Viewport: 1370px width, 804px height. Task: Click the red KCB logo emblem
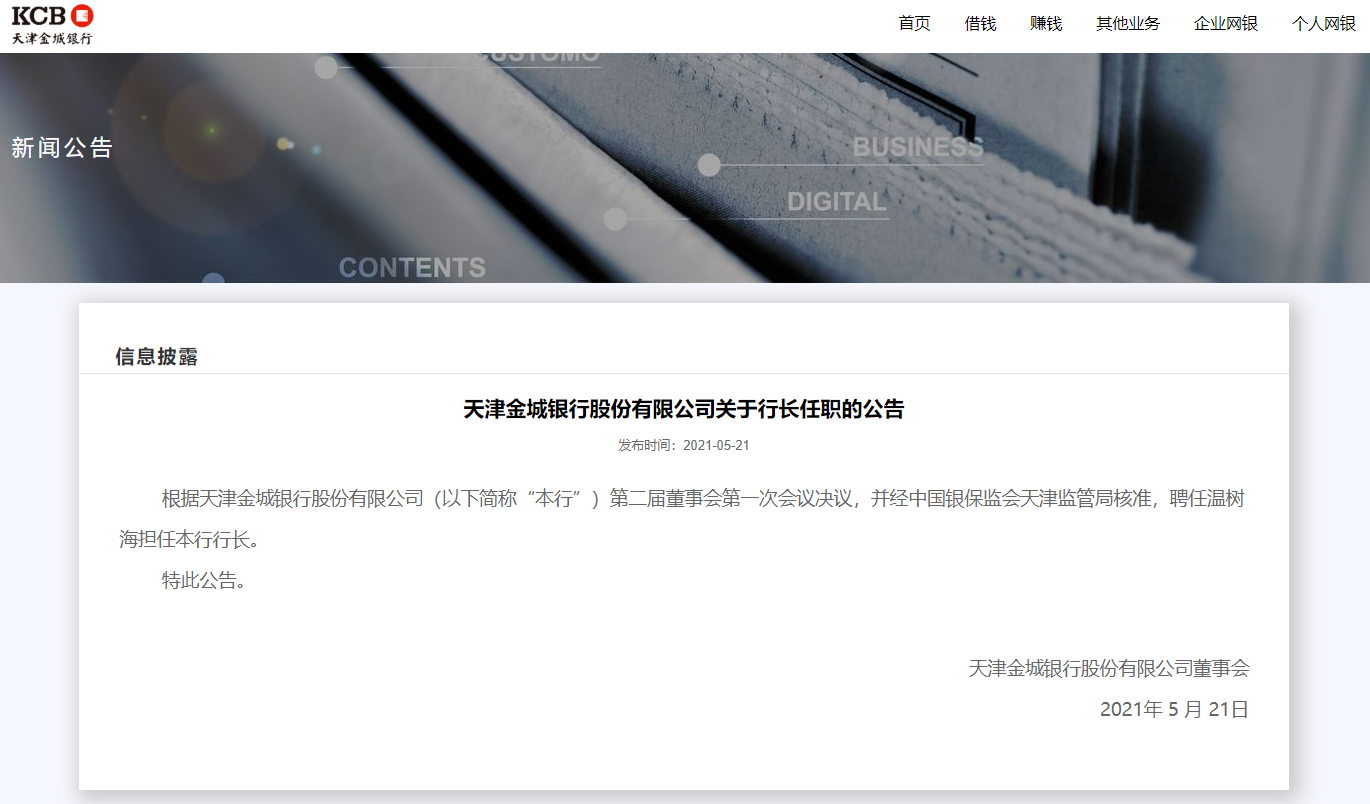81,15
